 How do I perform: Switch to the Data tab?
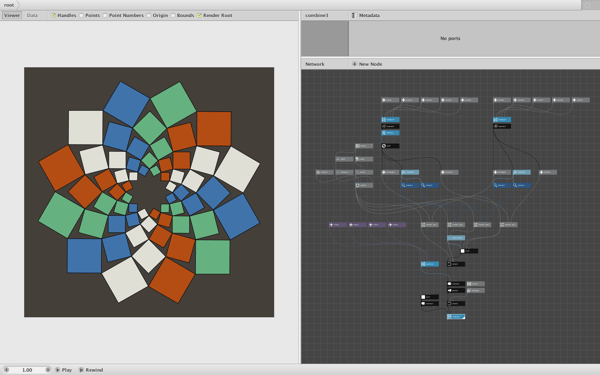32,15
